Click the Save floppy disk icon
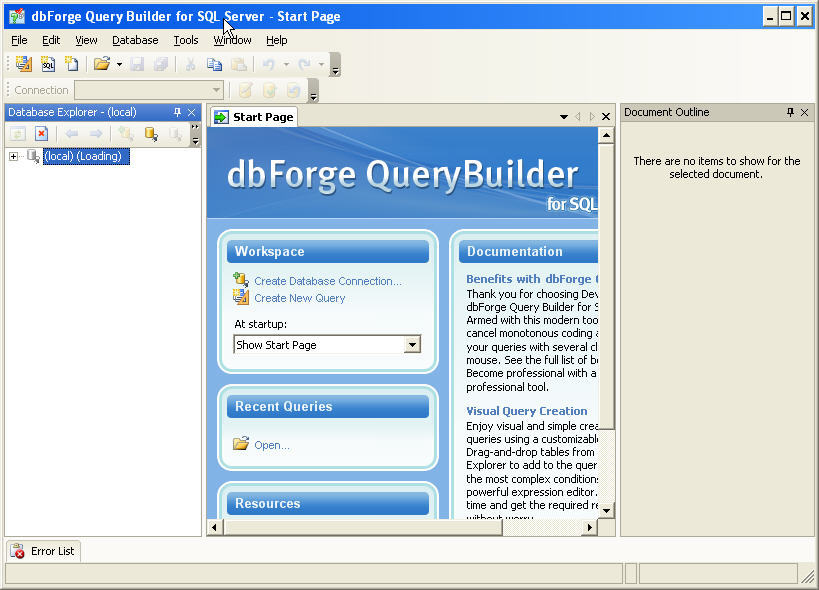The height and width of the screenshot is (590, 819). point(137,64)
